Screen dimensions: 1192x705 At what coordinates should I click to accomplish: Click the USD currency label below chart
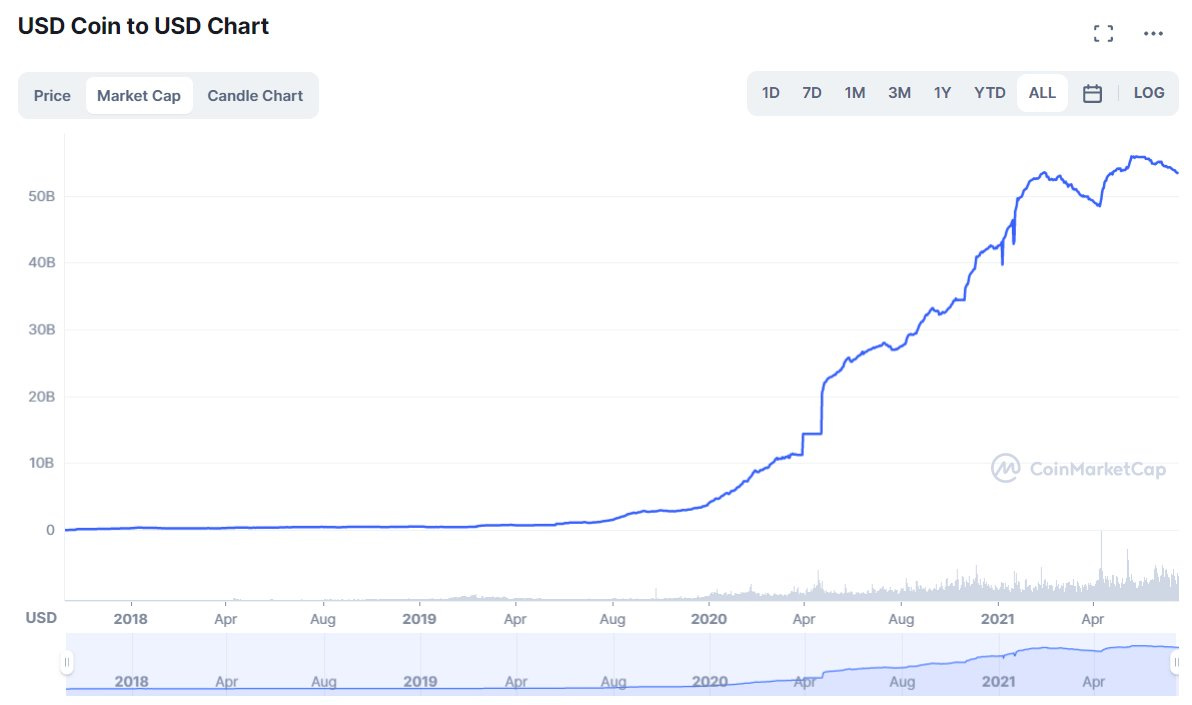pyautogui.click(x=41, y=618)
